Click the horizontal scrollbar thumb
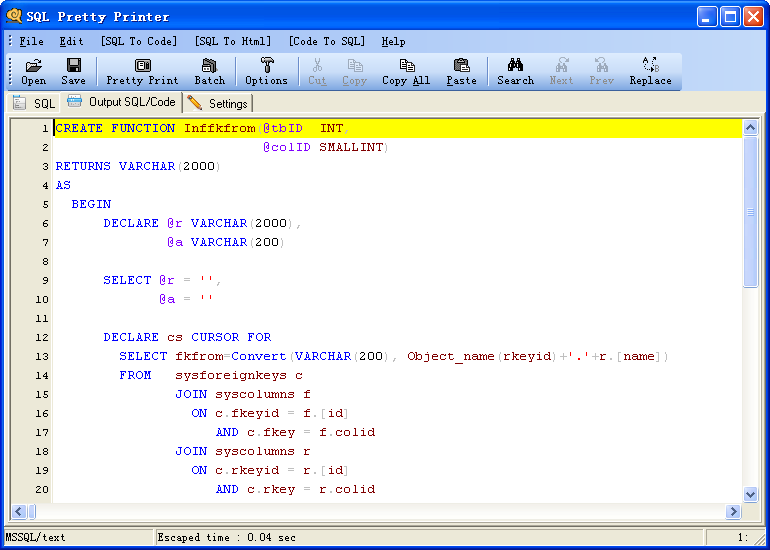The image size is (770, 550). pos(32,511)
